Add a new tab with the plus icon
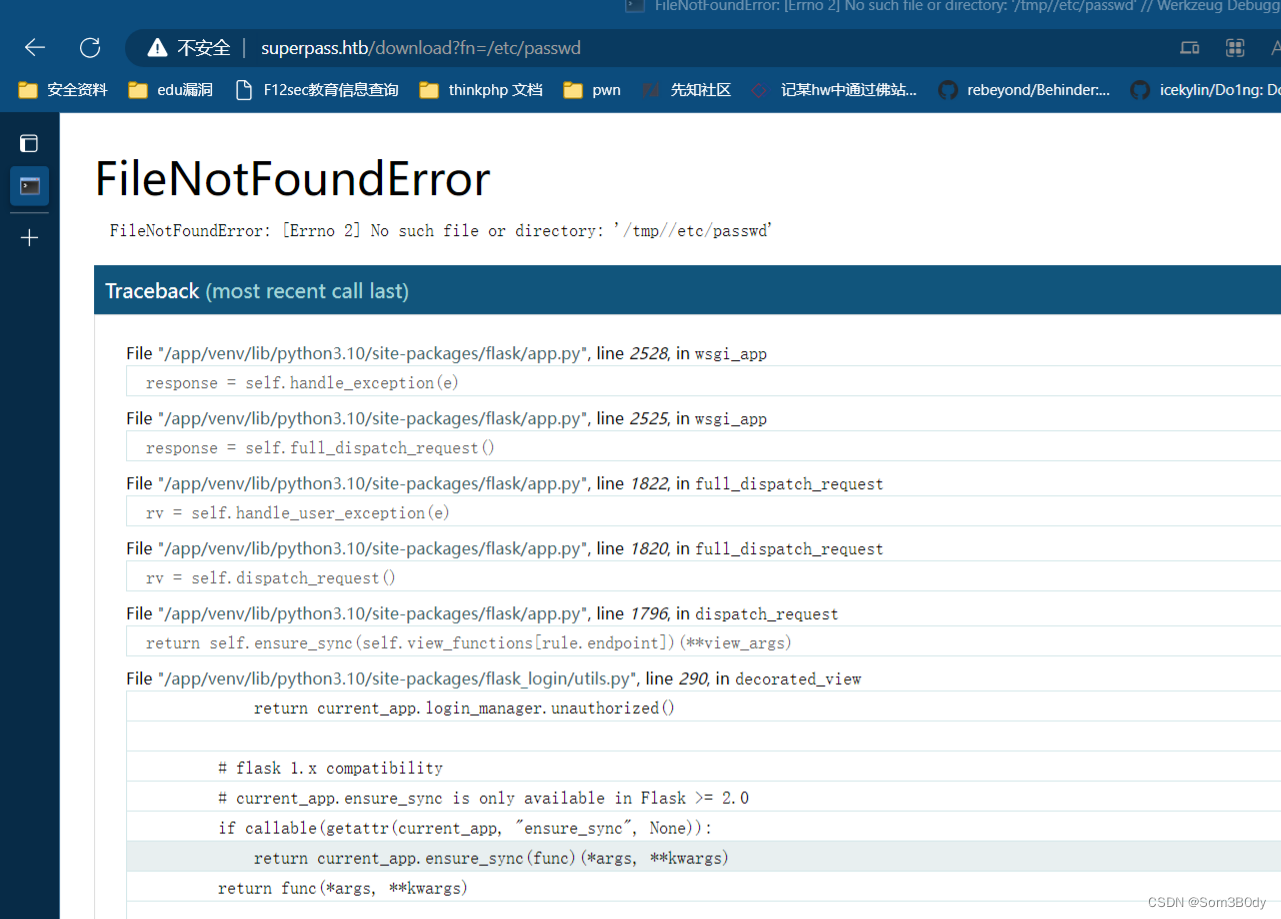This screenshot has width=1281, height=919. click(x=29, y=238)
